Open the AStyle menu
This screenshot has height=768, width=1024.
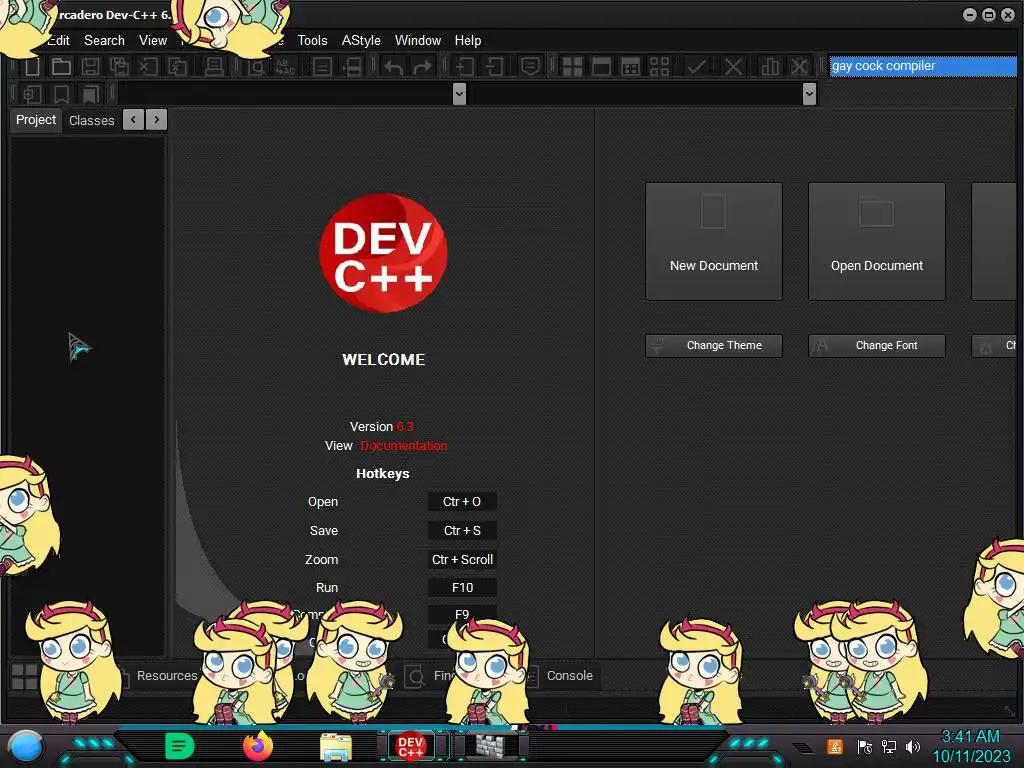[x=360, y=40]
